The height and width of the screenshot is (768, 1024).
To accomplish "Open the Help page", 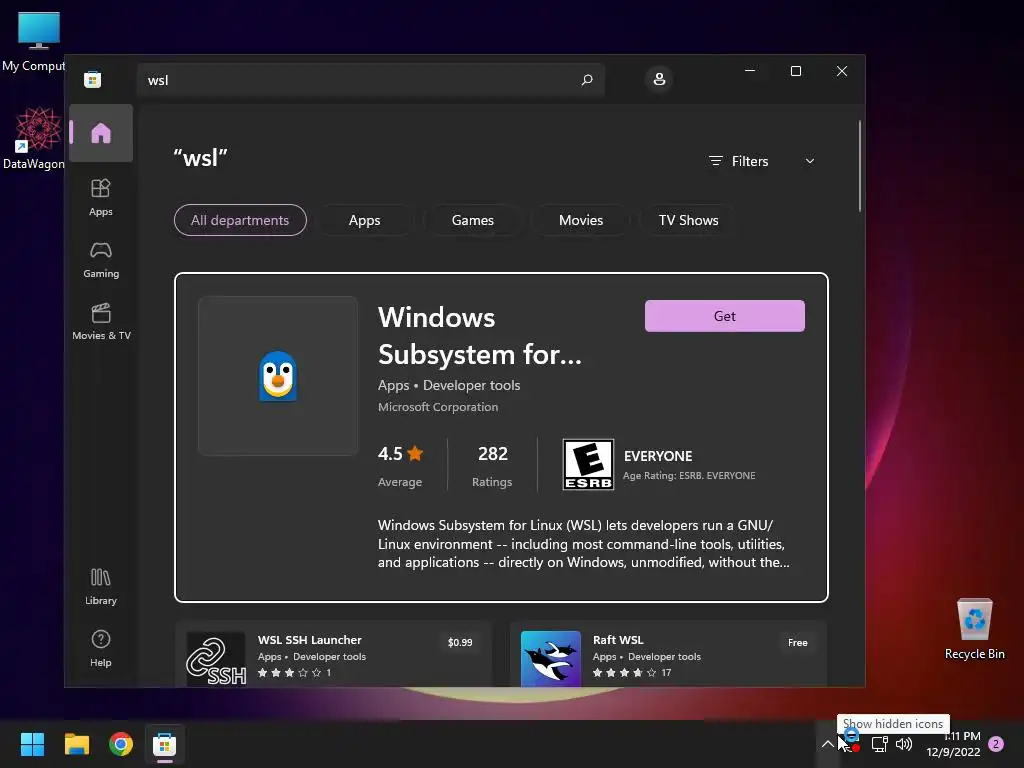I will click(101, 648).
